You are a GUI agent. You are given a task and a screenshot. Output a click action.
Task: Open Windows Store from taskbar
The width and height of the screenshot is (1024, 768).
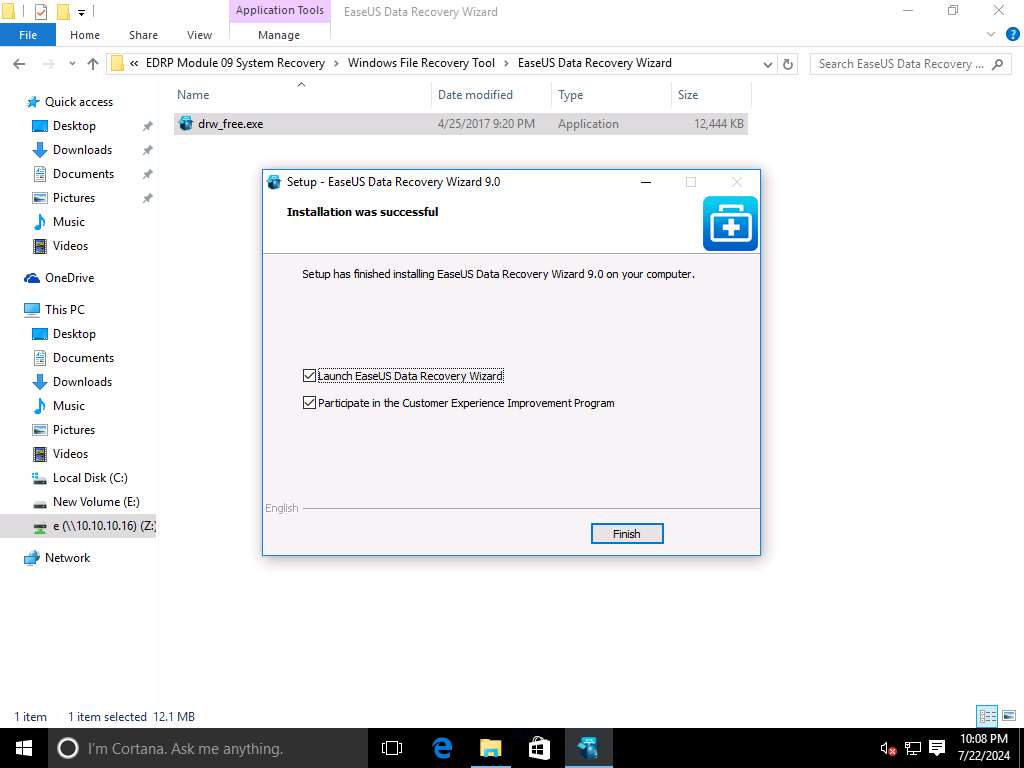(539, 748)
